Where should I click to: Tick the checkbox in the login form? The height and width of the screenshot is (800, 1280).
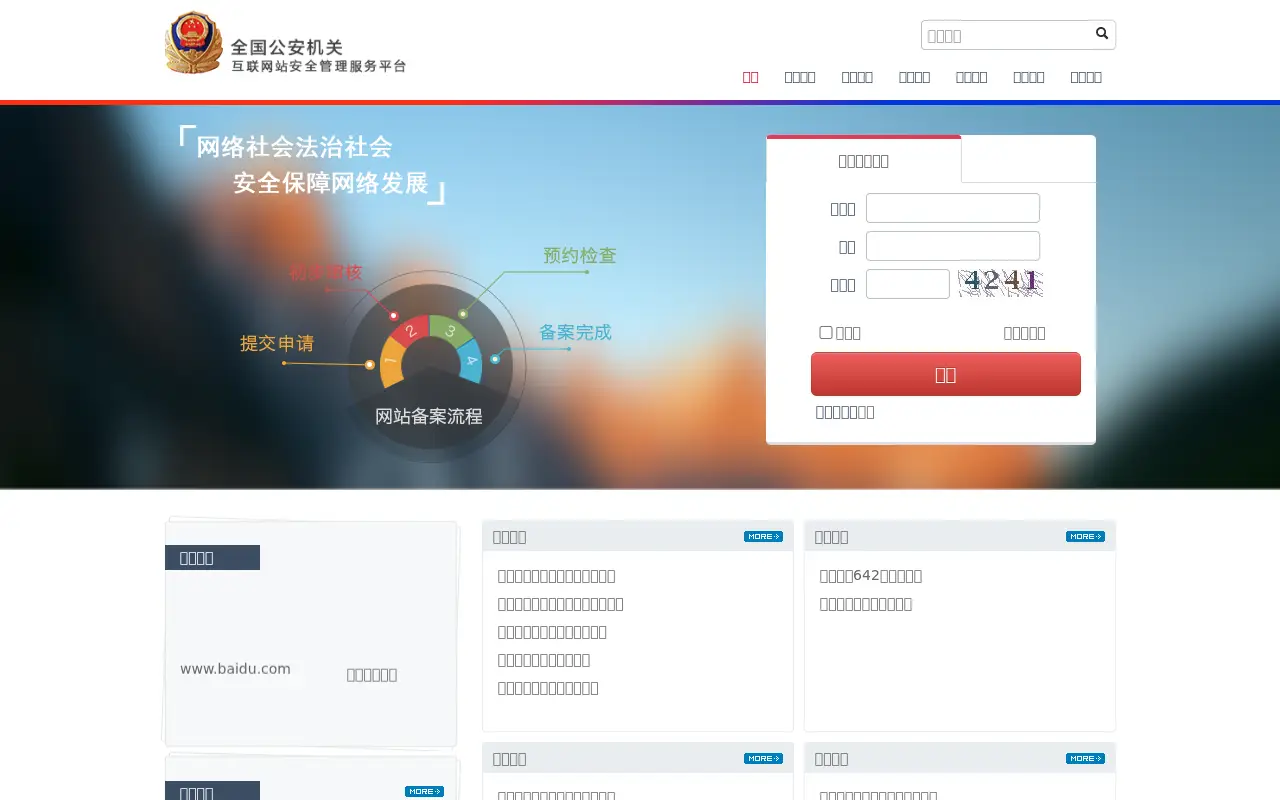click(826, 332)
